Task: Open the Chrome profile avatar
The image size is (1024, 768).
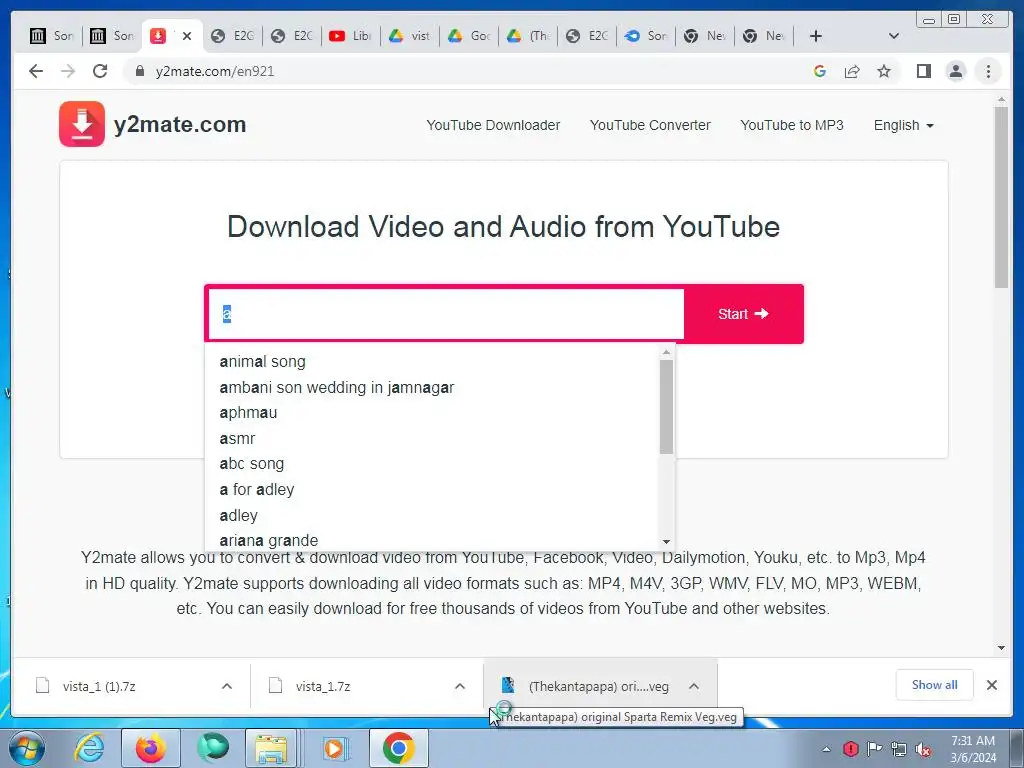Action: (955, 71)
